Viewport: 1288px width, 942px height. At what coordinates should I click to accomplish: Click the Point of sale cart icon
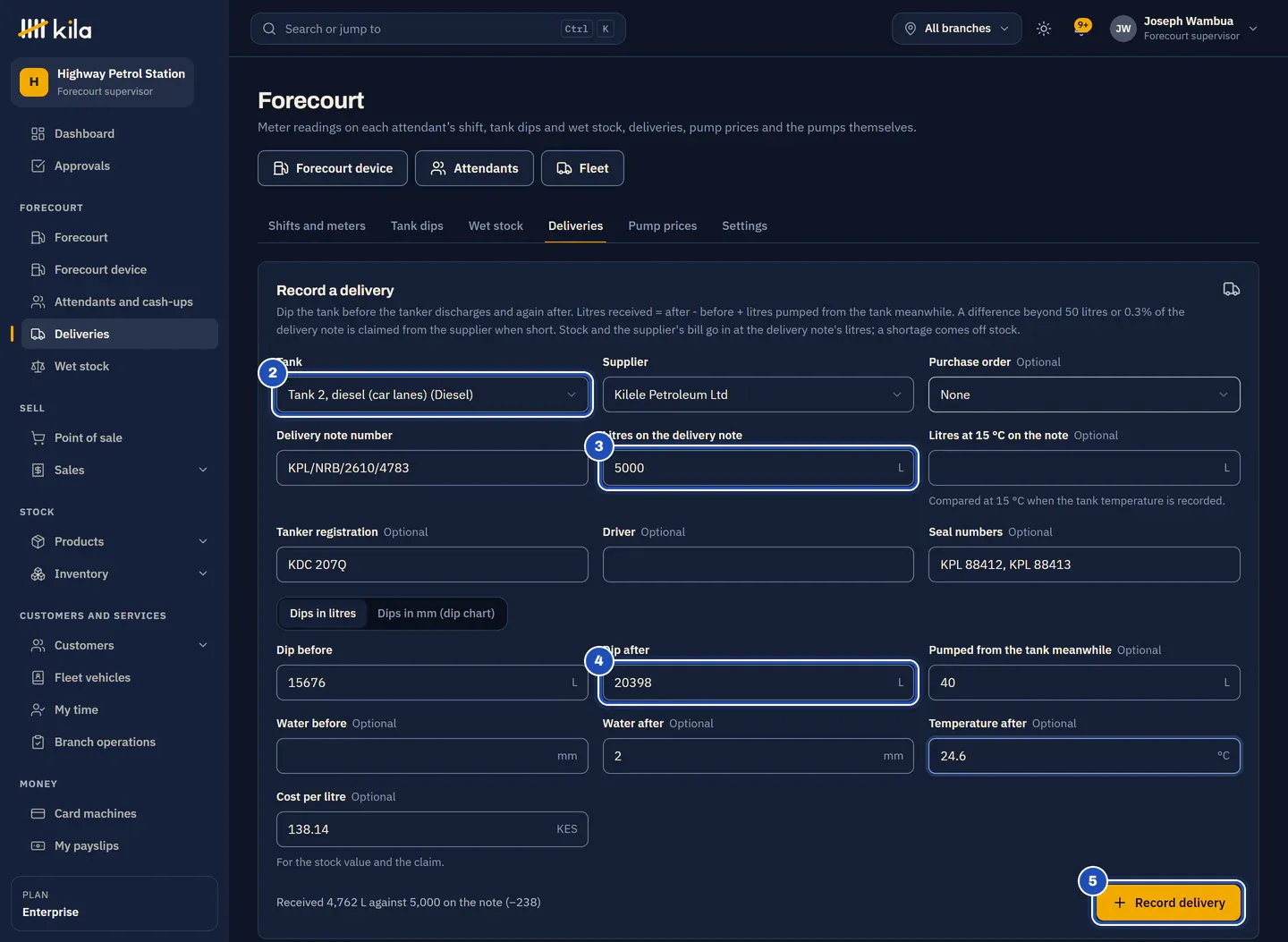(x=38, y=437)
